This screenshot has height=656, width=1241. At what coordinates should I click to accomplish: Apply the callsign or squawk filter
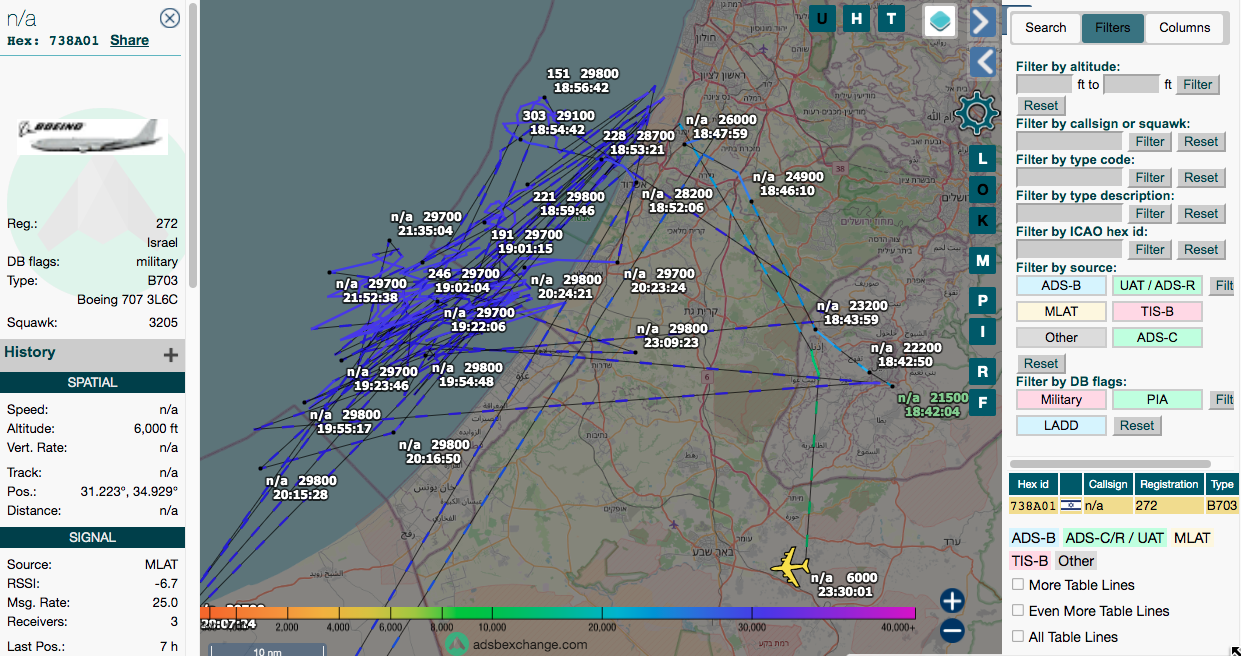tap(1150, 142)
